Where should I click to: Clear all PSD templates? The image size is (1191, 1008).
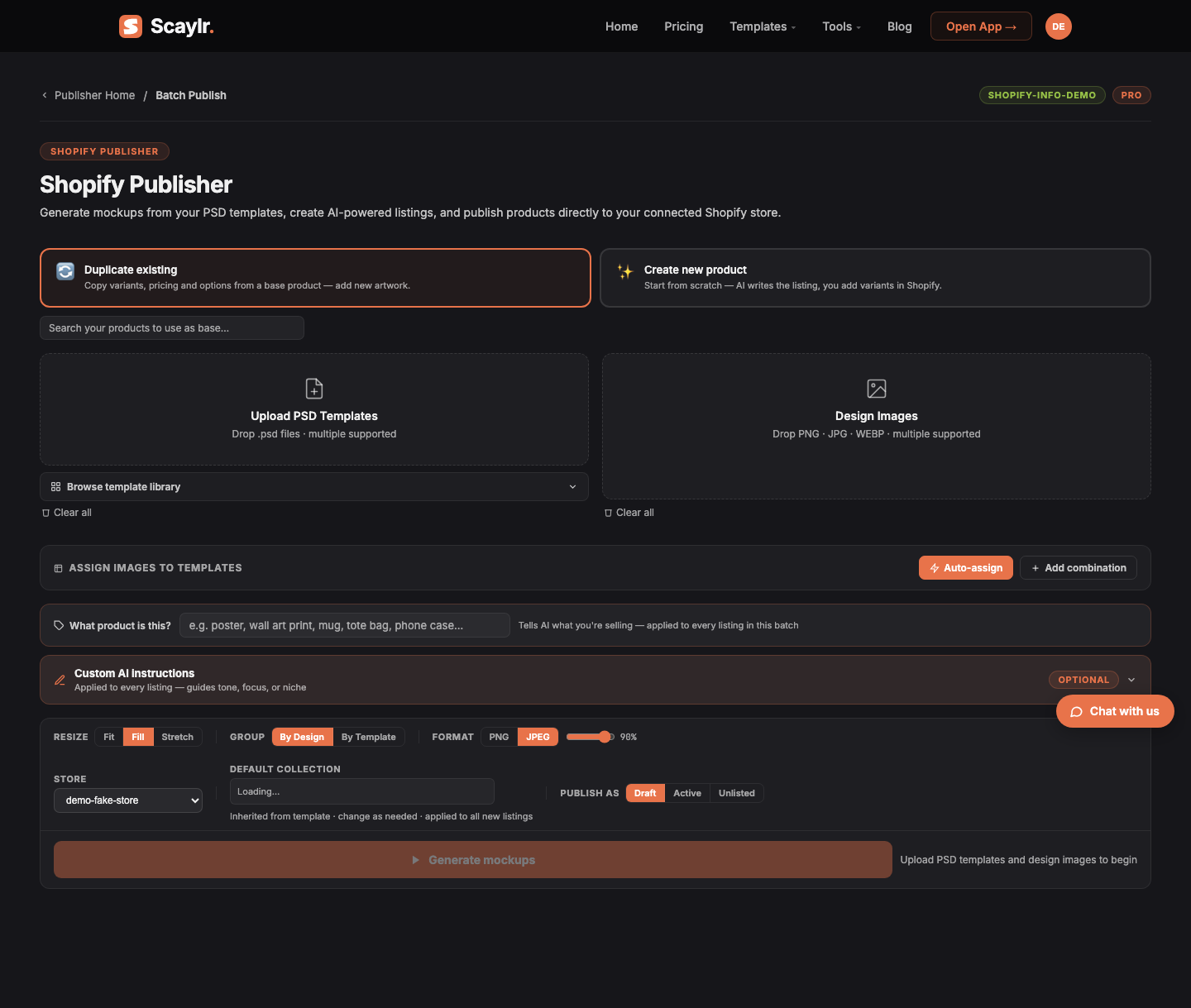click(x=67, y=513)
